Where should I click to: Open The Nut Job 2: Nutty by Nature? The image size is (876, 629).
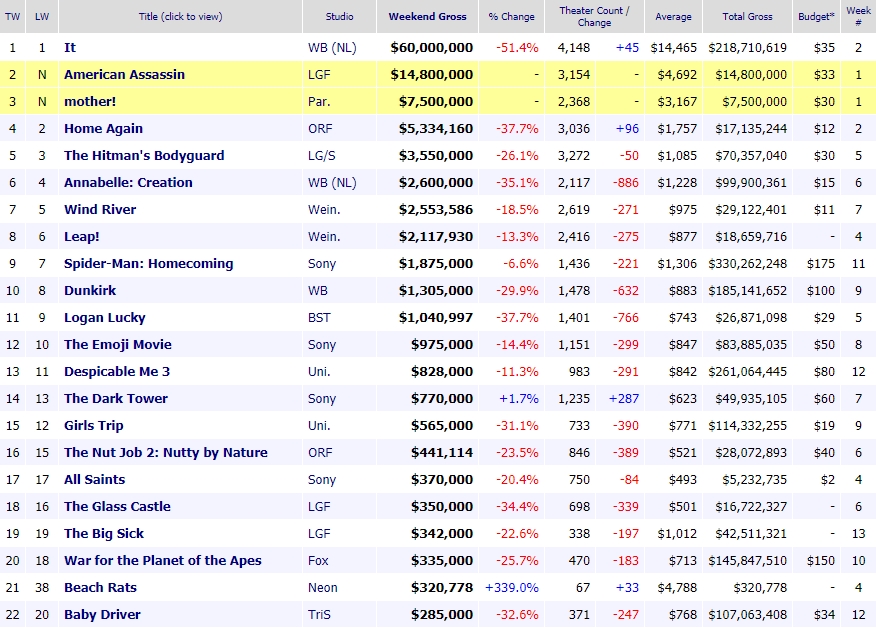coord(166,452)
